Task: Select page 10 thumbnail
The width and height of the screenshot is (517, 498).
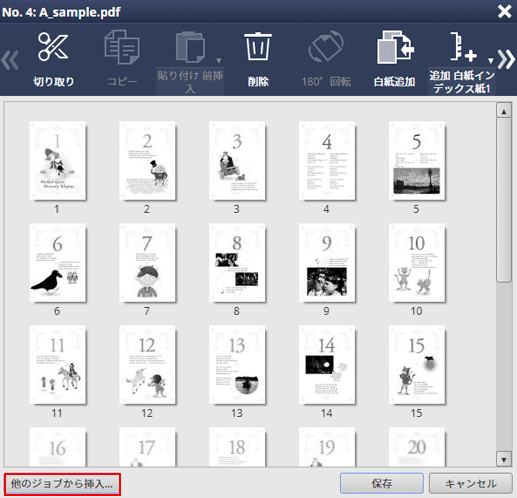Action: (417, 263)
